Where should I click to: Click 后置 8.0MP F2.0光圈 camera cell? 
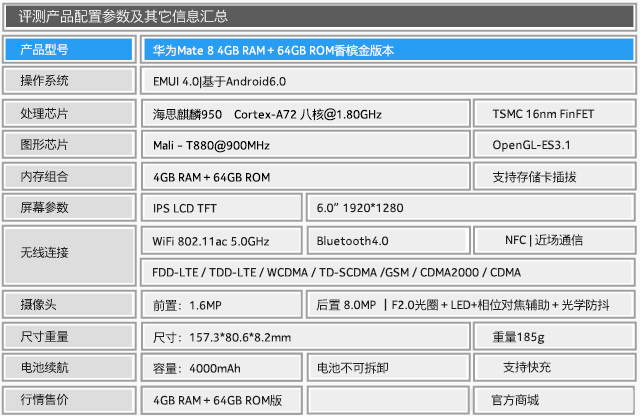pyautogui.click(x=471, y=305)
